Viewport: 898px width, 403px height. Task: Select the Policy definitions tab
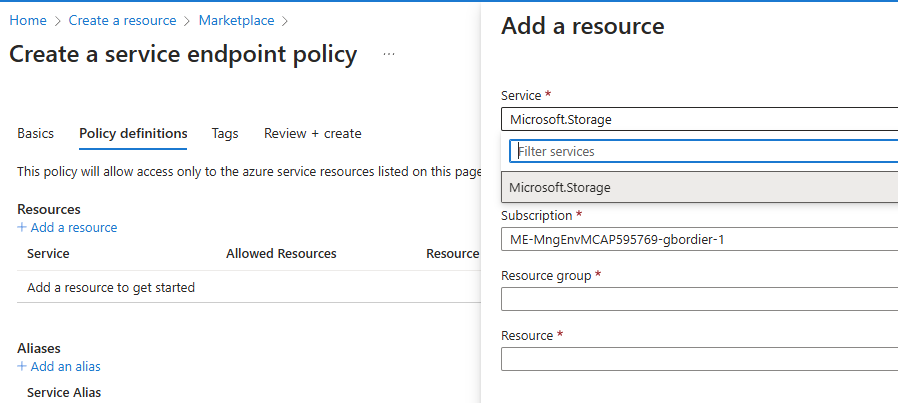click(x=133, y=133)
